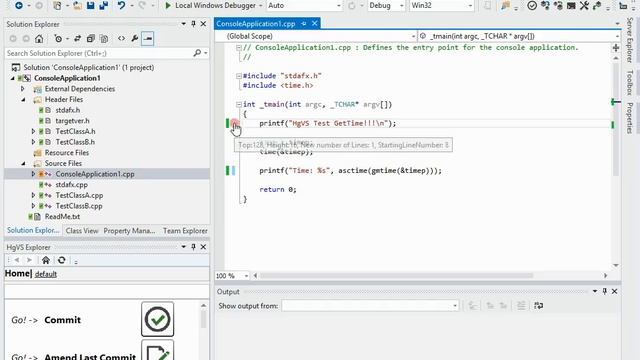The width and height of the screenshot is (640, 360).
Task: Open Properties wrench icon in Solution Explorer
Action: (x=134, y=39)
